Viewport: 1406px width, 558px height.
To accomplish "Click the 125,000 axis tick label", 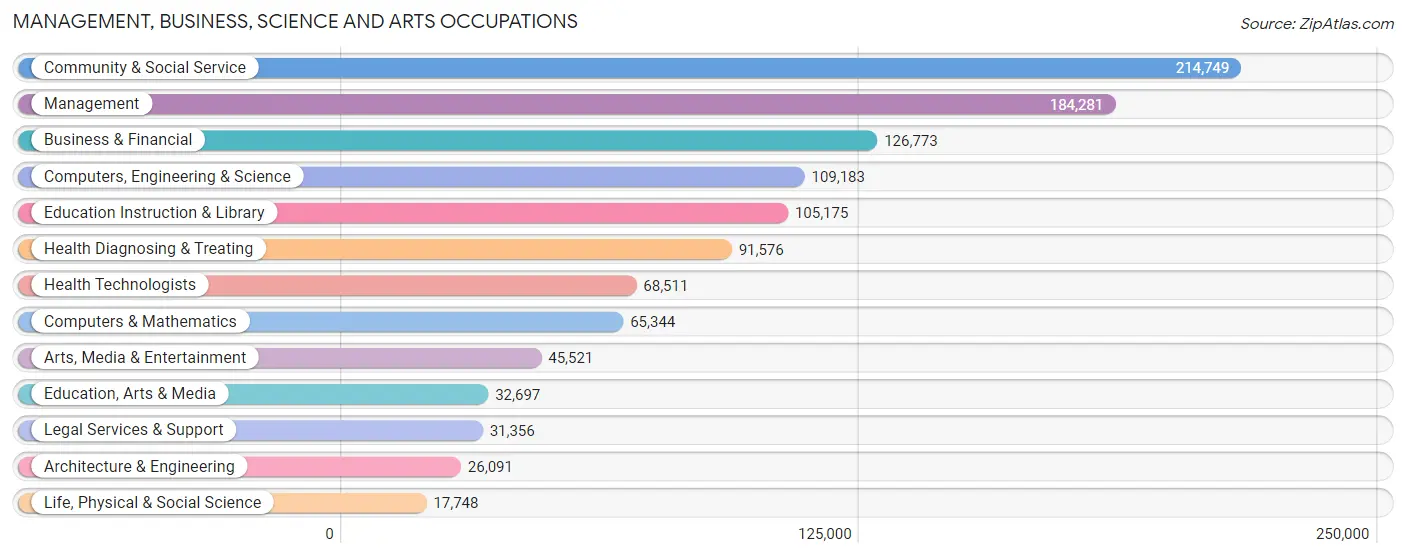I will [825, 534].
